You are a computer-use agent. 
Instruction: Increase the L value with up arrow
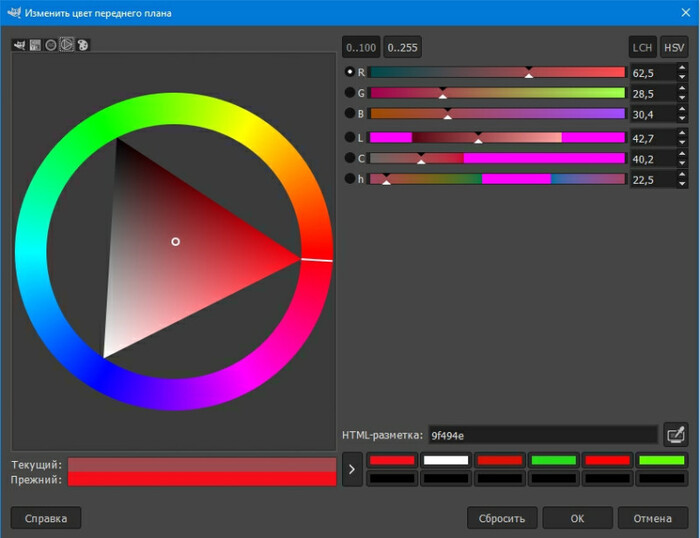682,133
